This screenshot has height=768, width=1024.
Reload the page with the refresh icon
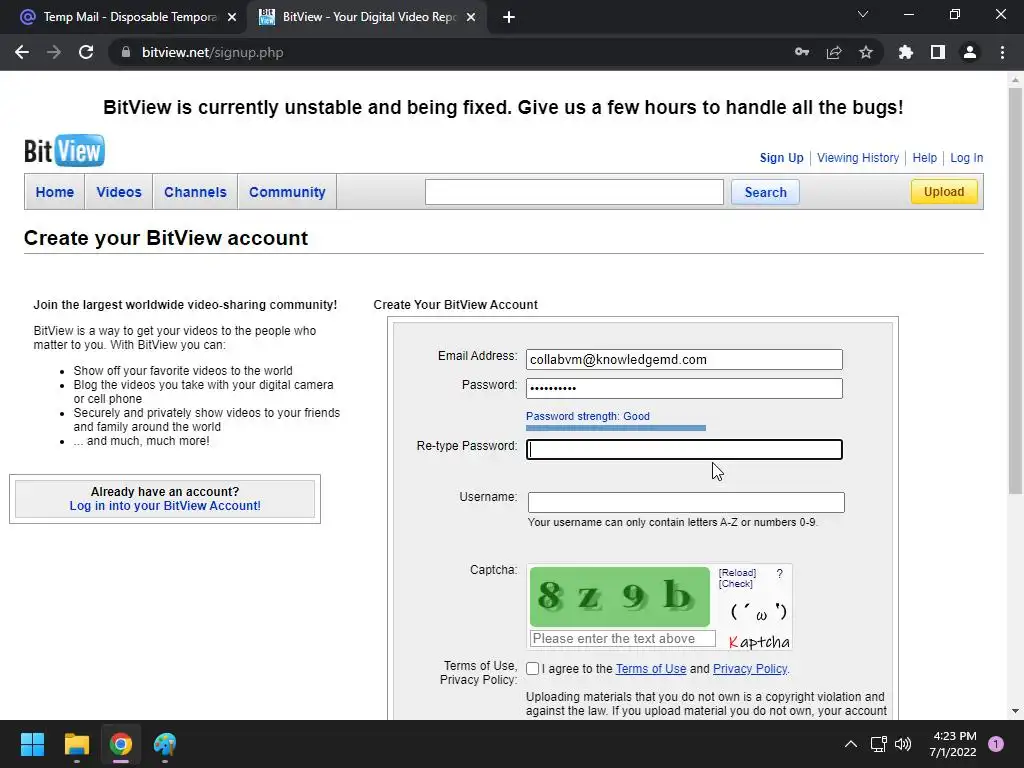tap(86, 52)
